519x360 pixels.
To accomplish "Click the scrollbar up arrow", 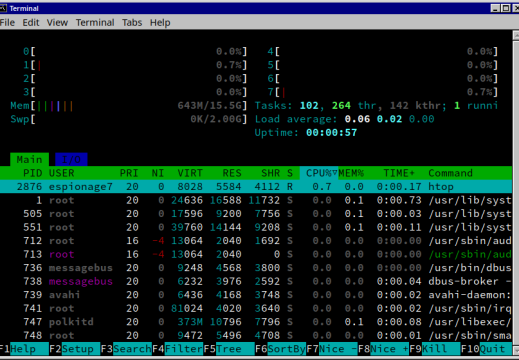I will coord(516,35).
